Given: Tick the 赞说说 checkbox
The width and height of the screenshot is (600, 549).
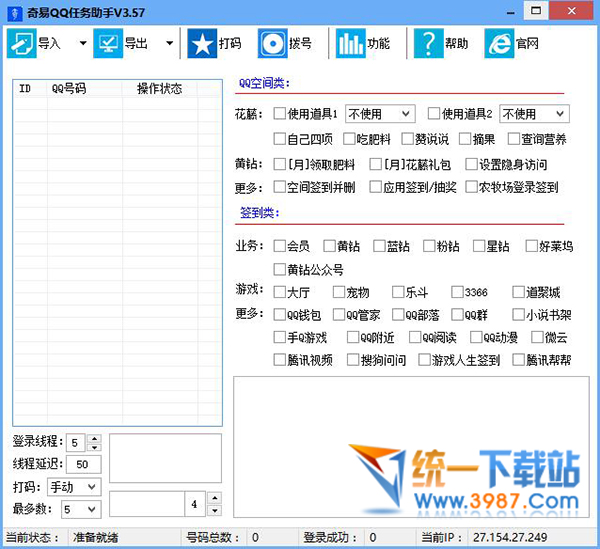Looking at the screenshot, I should 407,139.
